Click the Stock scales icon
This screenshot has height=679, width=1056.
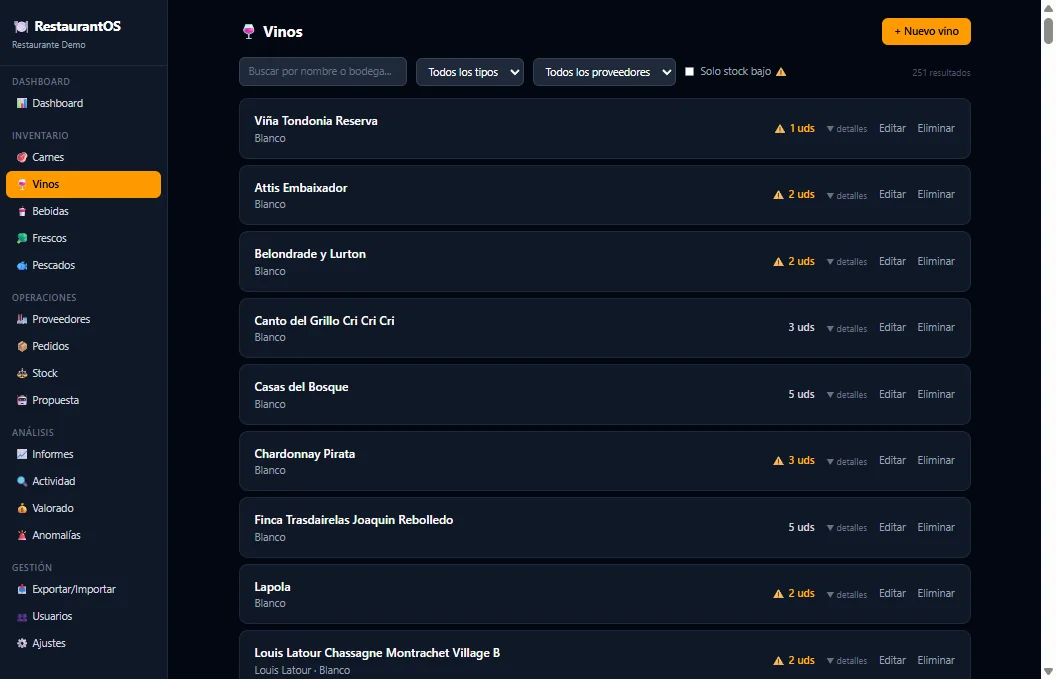[x=22, y=373]
